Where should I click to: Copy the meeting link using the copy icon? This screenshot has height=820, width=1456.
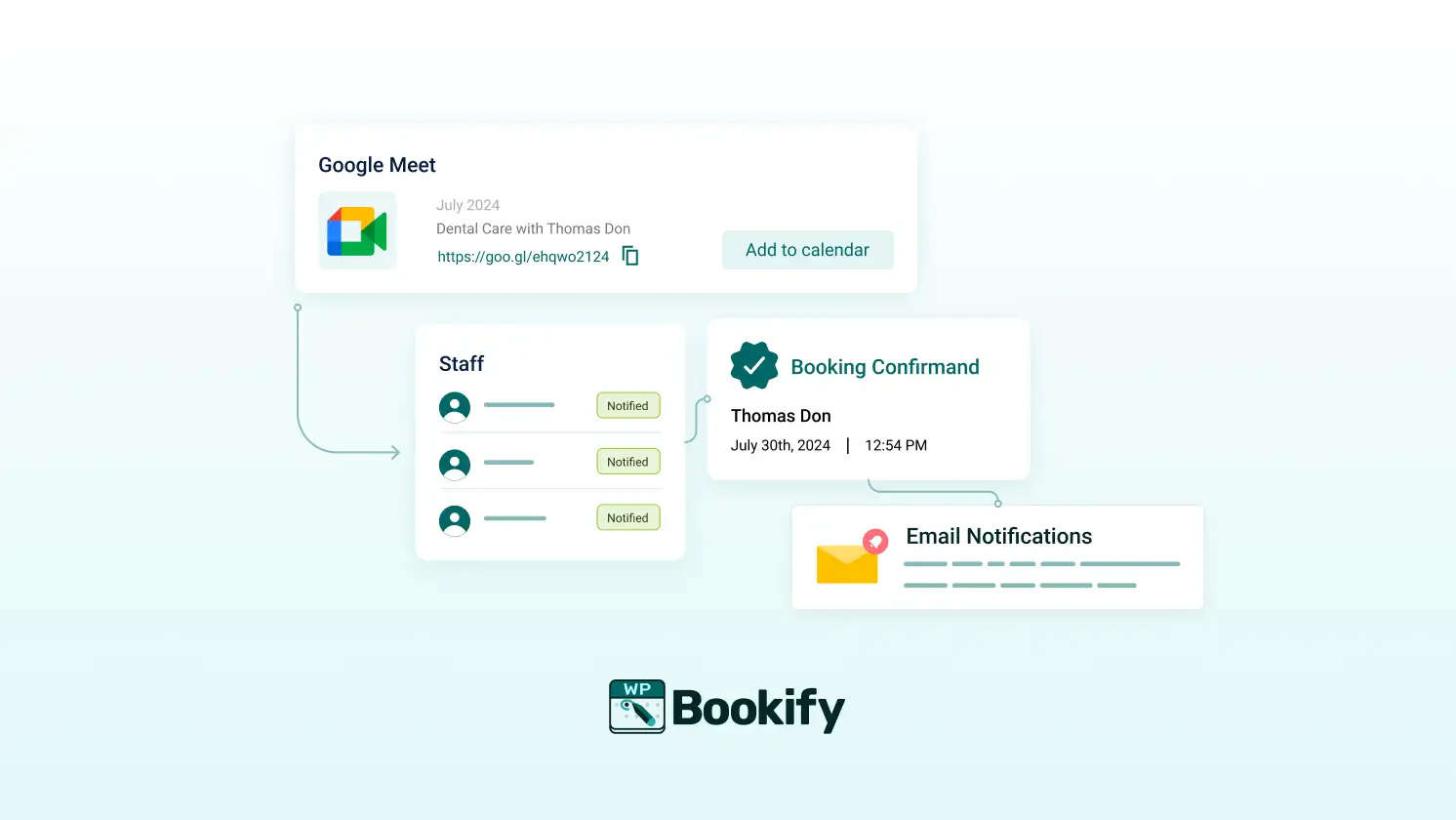coord(629,255)
